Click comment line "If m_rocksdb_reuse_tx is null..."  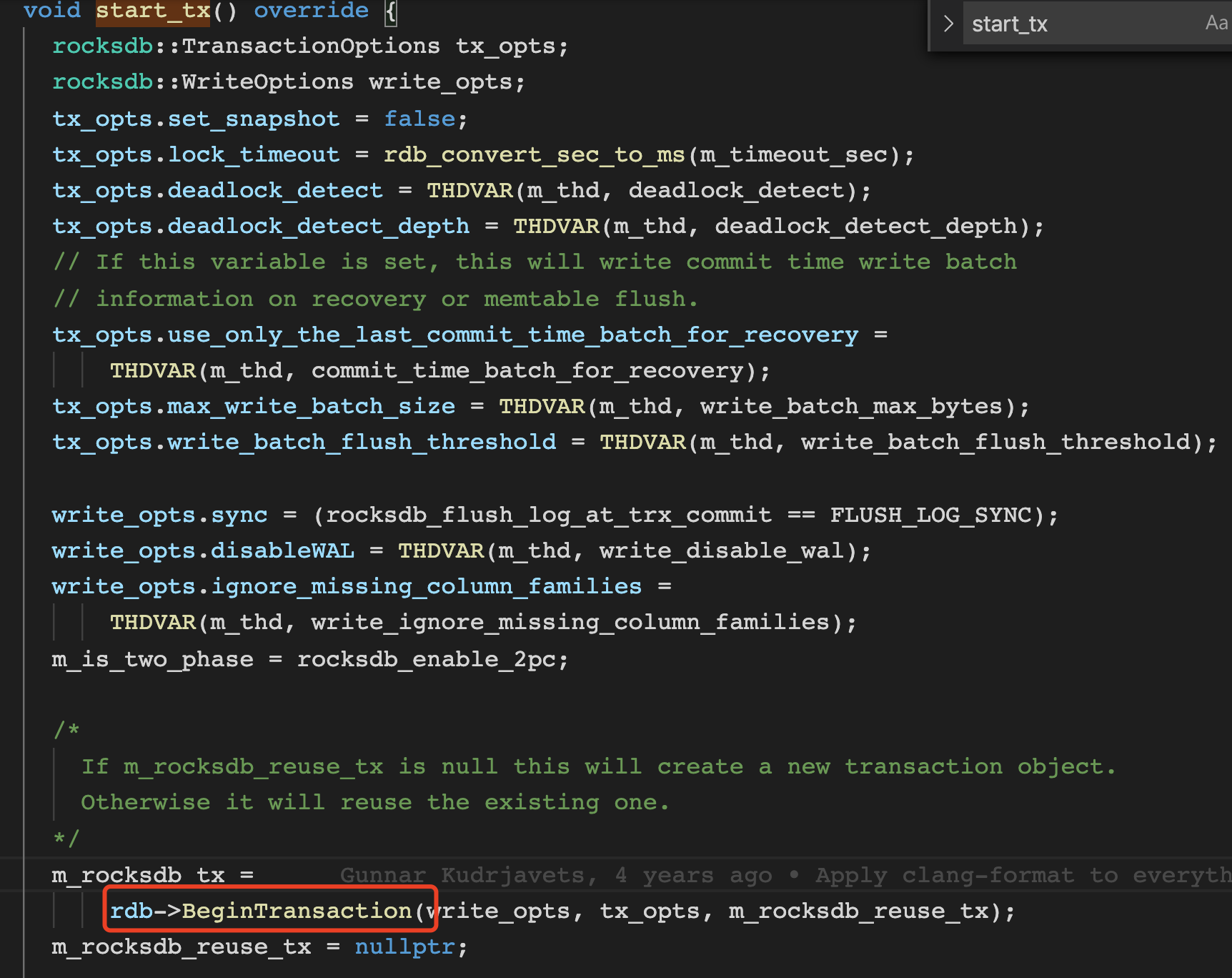599,767
